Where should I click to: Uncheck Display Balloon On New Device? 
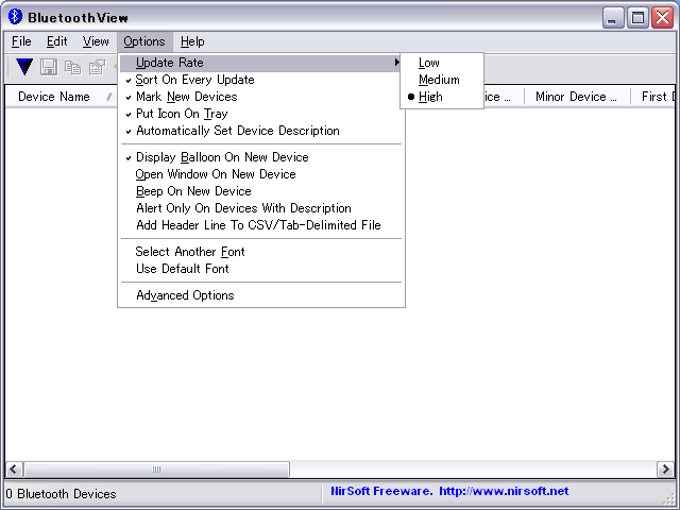pos(262,157)
